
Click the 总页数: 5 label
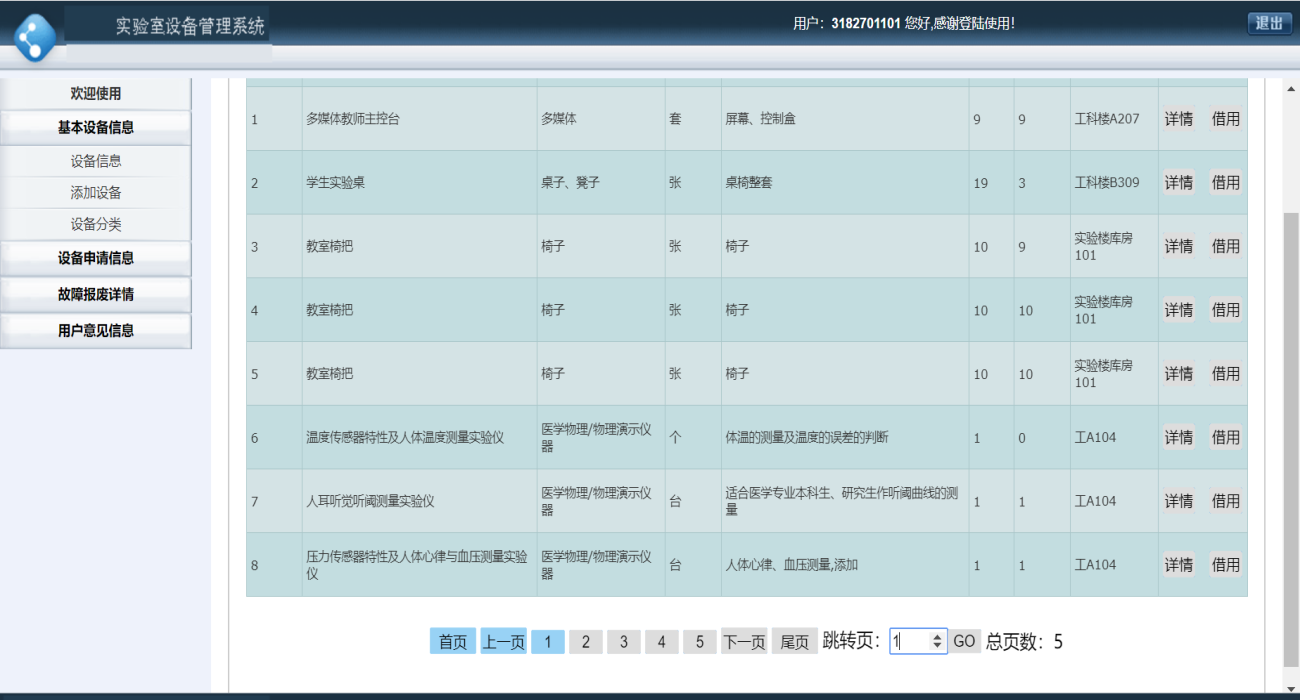1024,642
